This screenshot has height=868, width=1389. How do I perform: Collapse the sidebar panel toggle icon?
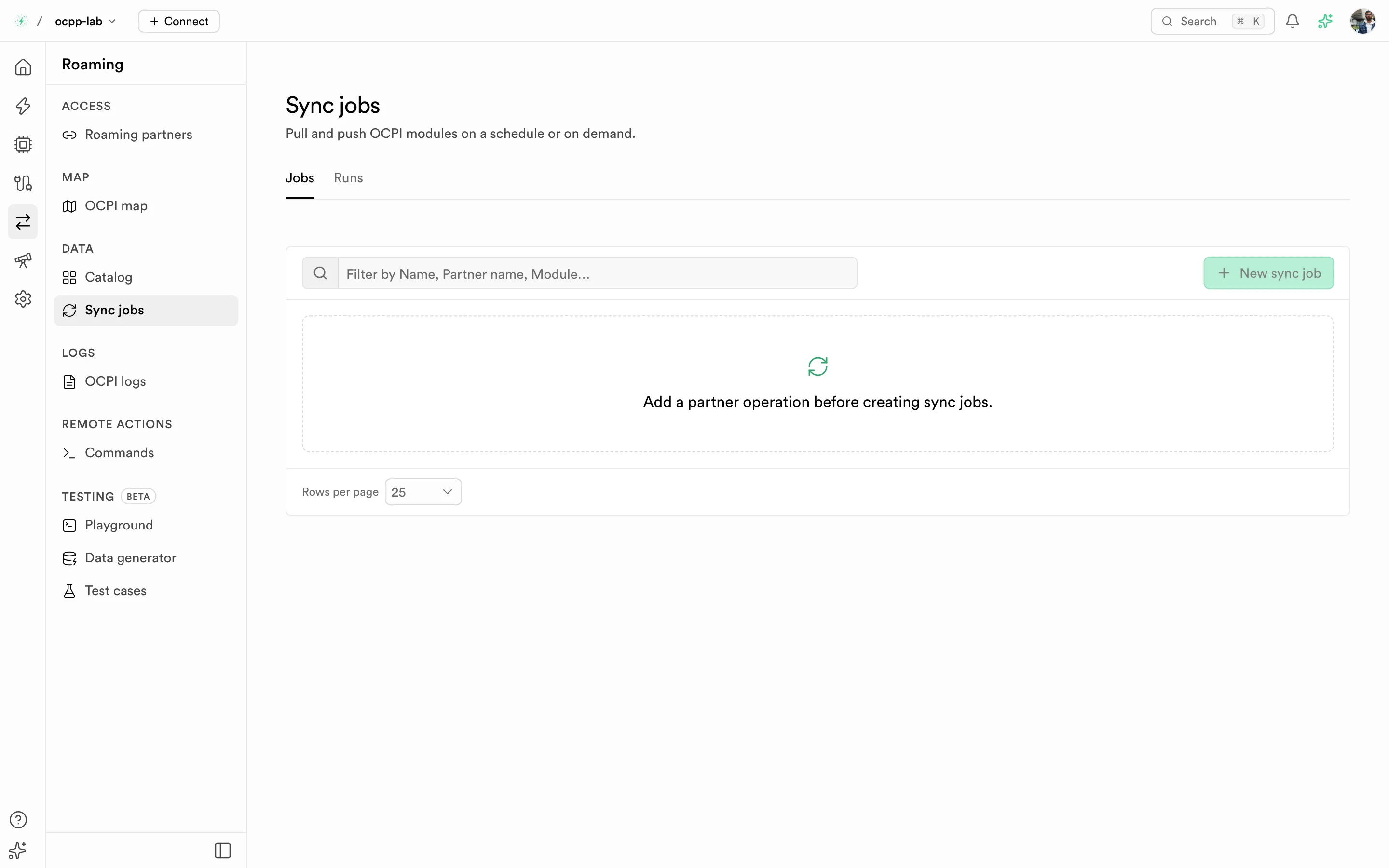(x=223, y=850)
